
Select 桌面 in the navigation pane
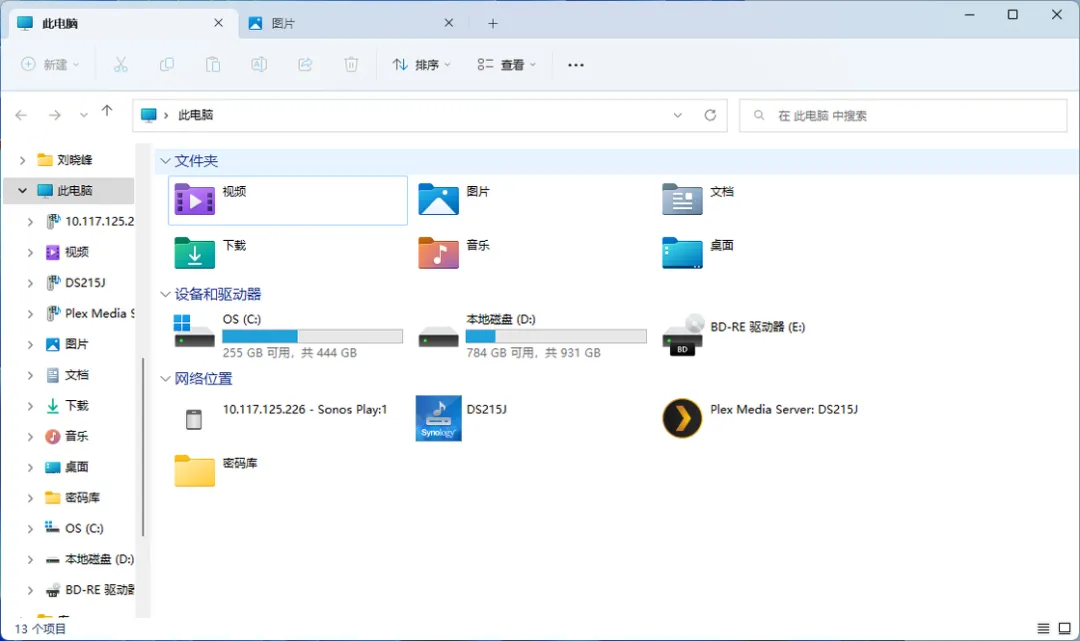76,467
